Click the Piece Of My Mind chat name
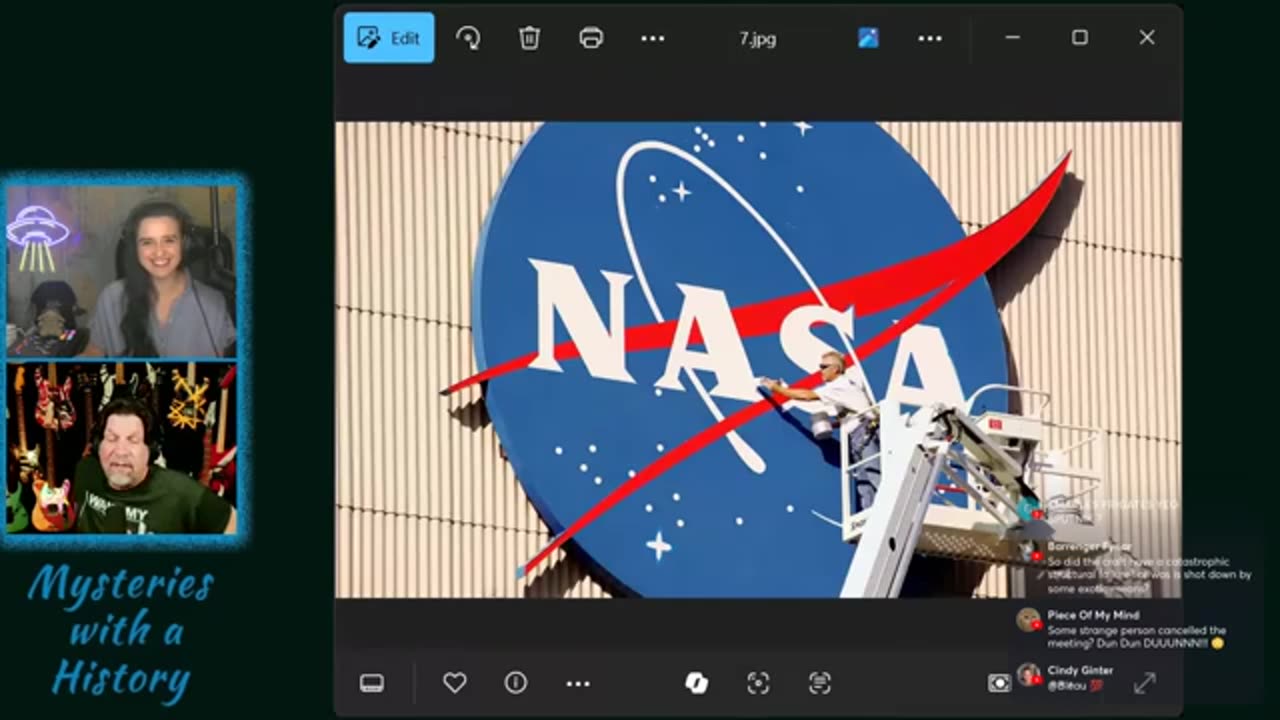The image size is (1280, 720). click(1093, 615)
